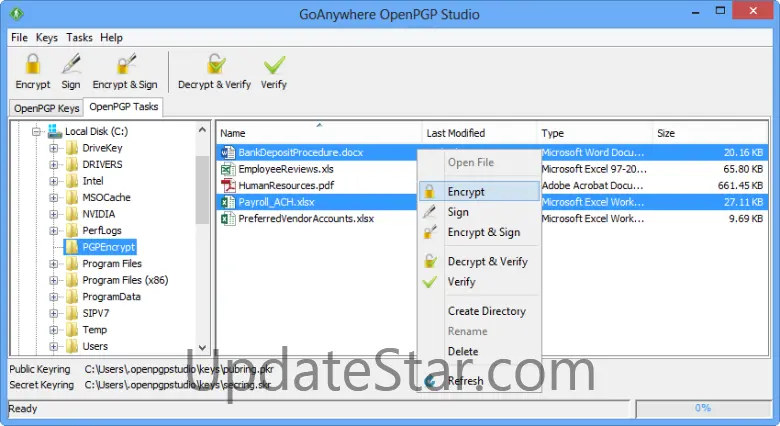This screenshot has height=426, width=780.
Task: Select the Intel folder label
Action: point(93,181)
